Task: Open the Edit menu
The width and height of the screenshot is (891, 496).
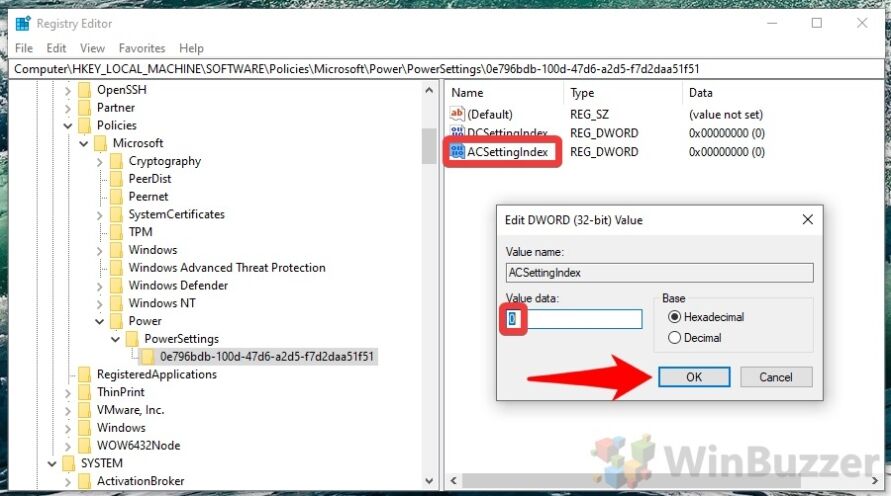Action: [56, 48]
